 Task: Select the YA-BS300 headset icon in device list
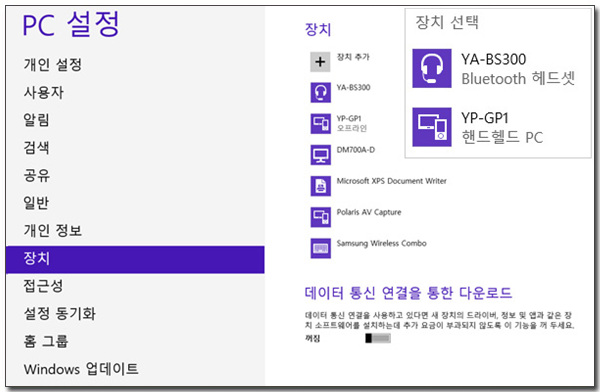tap(320, 92)
